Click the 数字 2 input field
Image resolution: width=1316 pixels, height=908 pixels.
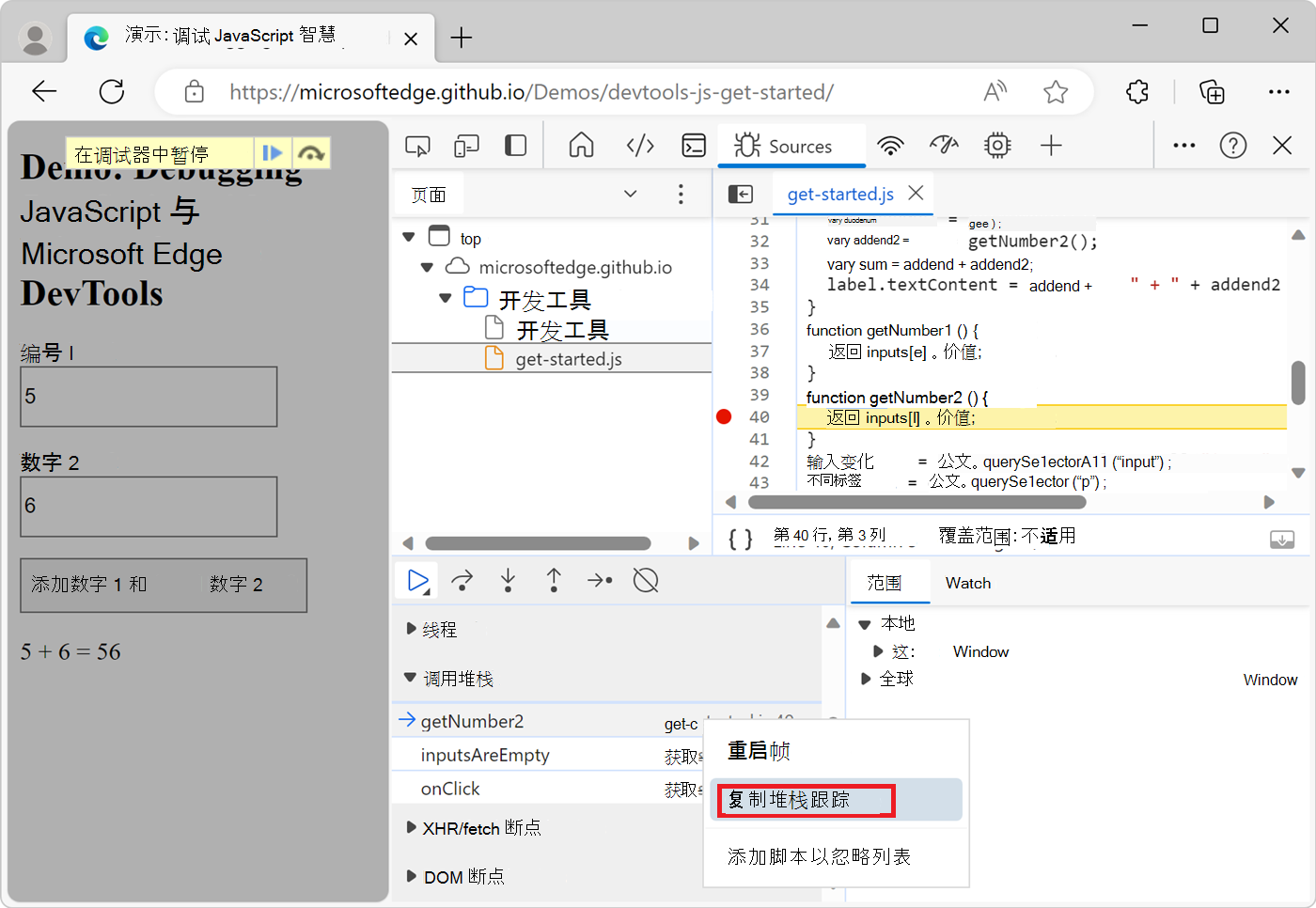pos(149,507)
